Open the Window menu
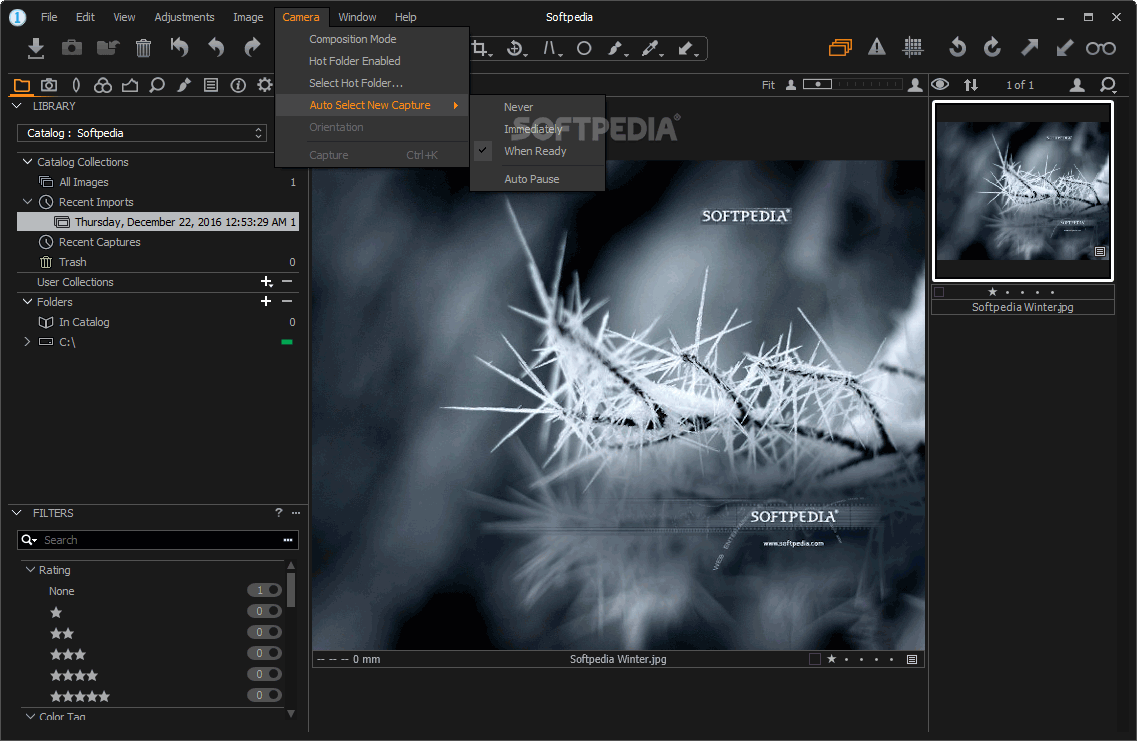 tap(357, 17)
